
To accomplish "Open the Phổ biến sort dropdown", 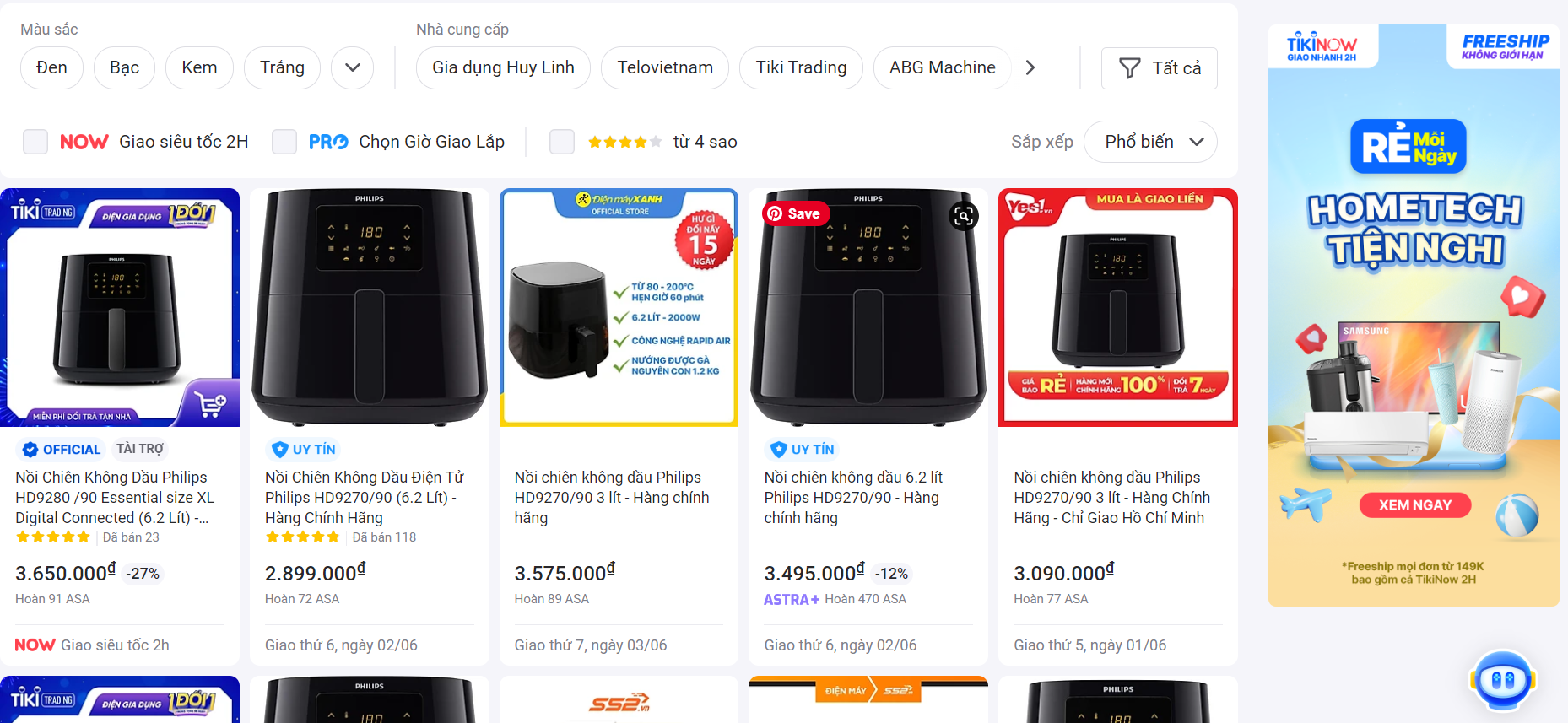I will pyautogui.click(x=1150, y=142).
